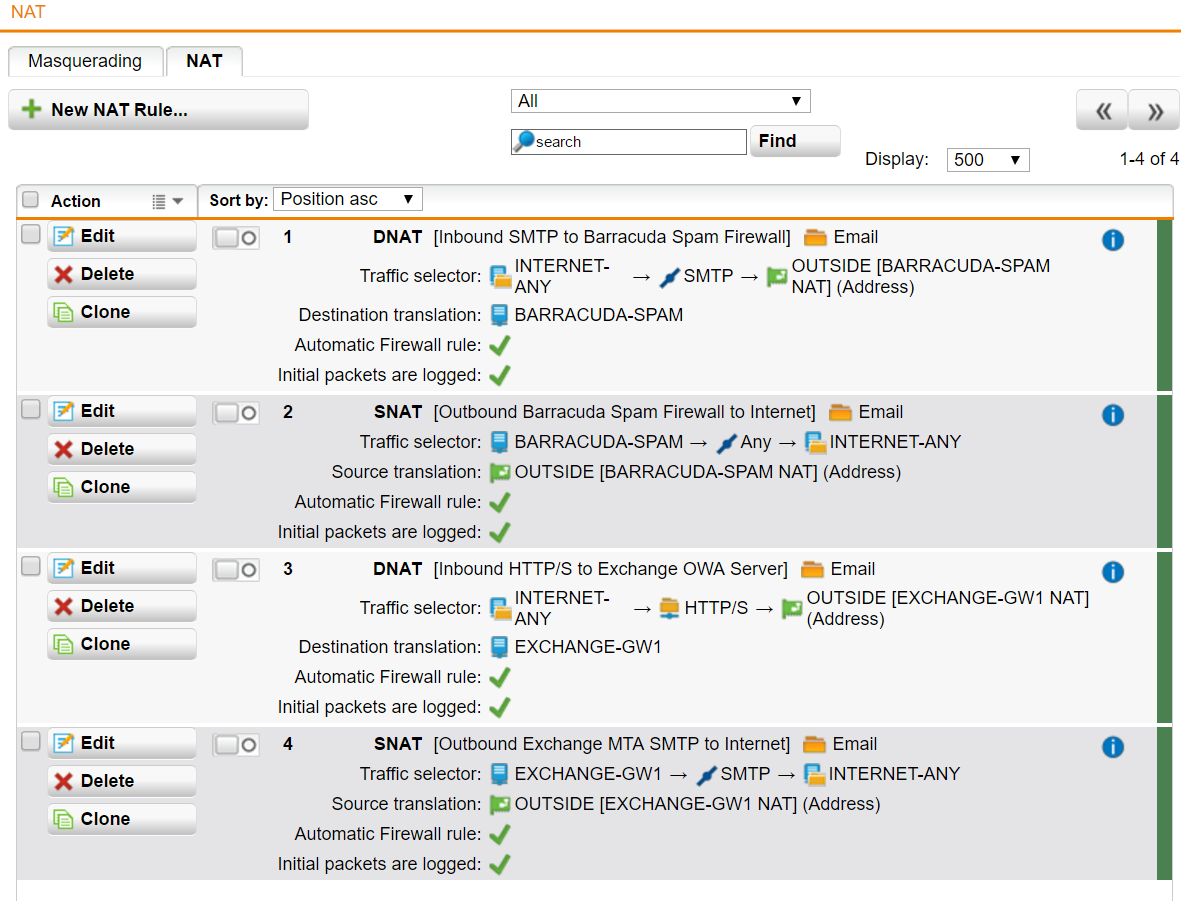Toggle status switch of rule 4

[236, 745]
